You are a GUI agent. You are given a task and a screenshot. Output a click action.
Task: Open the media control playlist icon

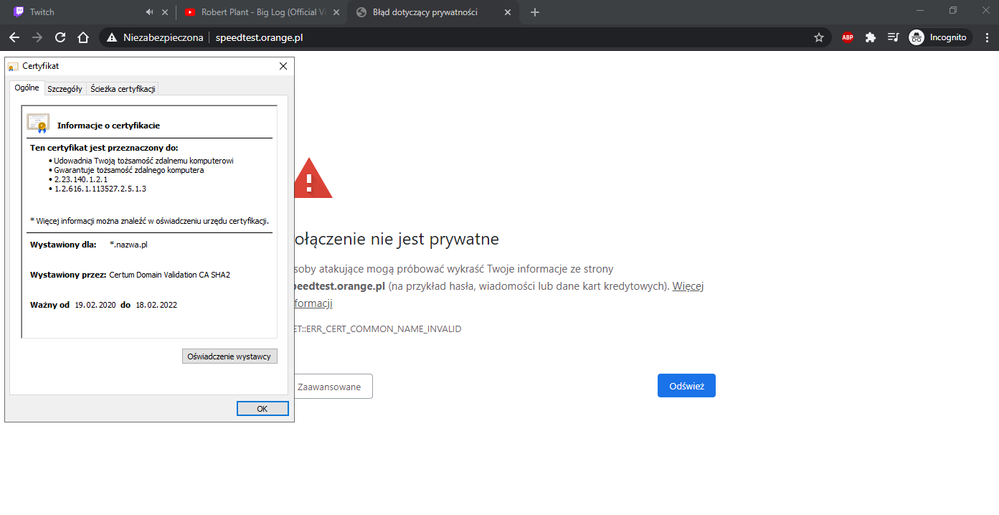tap(893, 37)
